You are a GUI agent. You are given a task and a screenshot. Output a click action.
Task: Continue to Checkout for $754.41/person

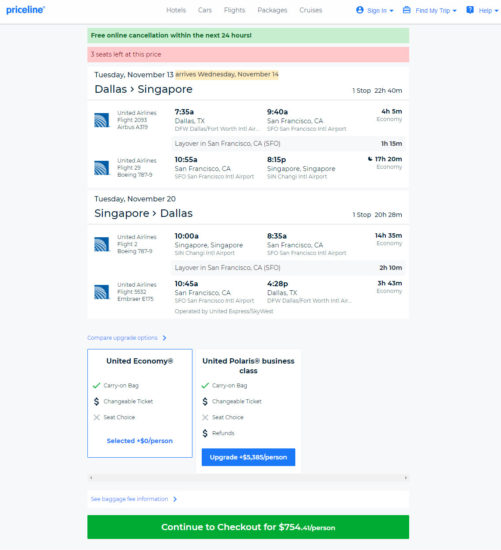point(248,527)
